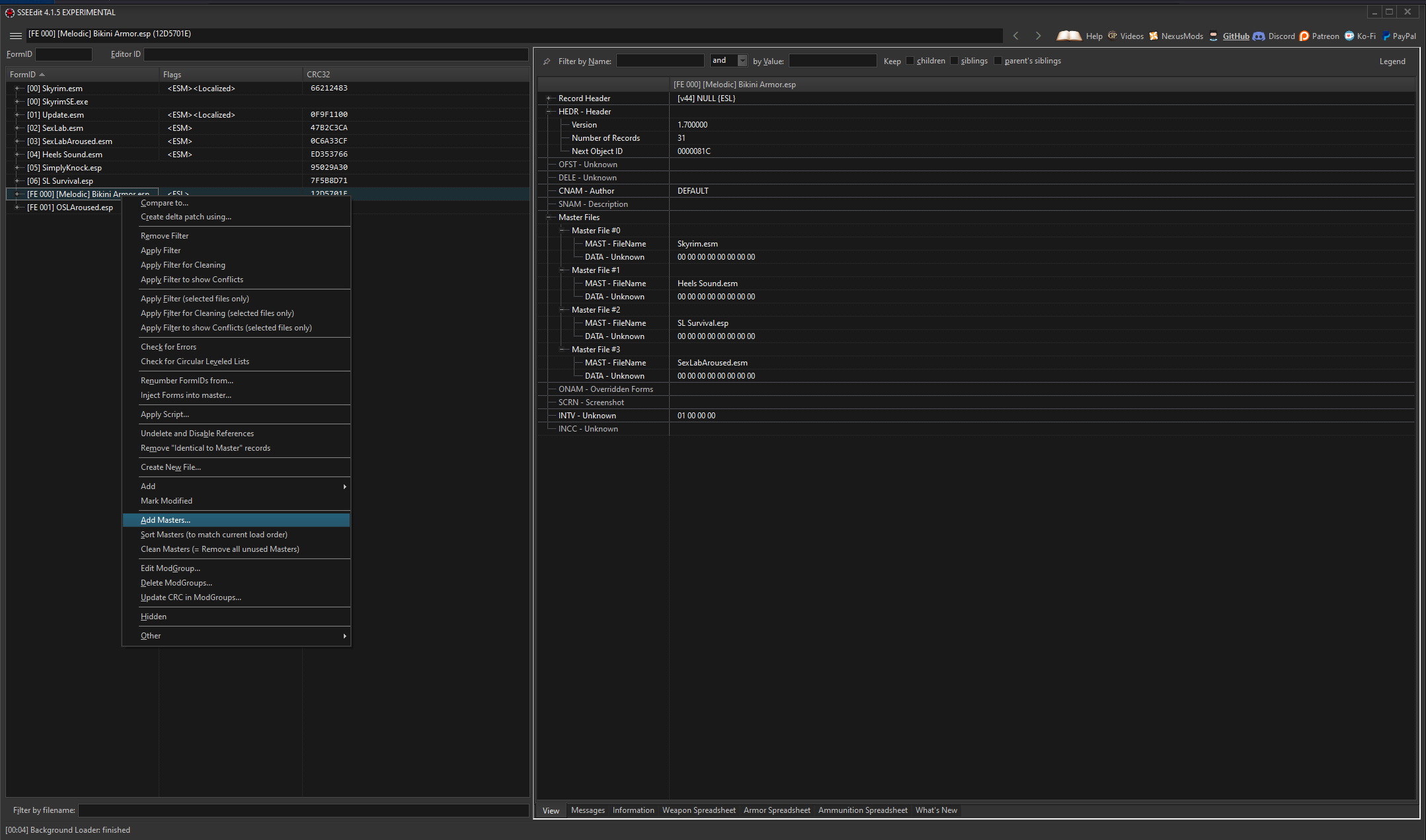The width and height of the screenshot is (1426, 840).
Task: Choose Edit ModGroup... menu entry
Action: point(236,568)
